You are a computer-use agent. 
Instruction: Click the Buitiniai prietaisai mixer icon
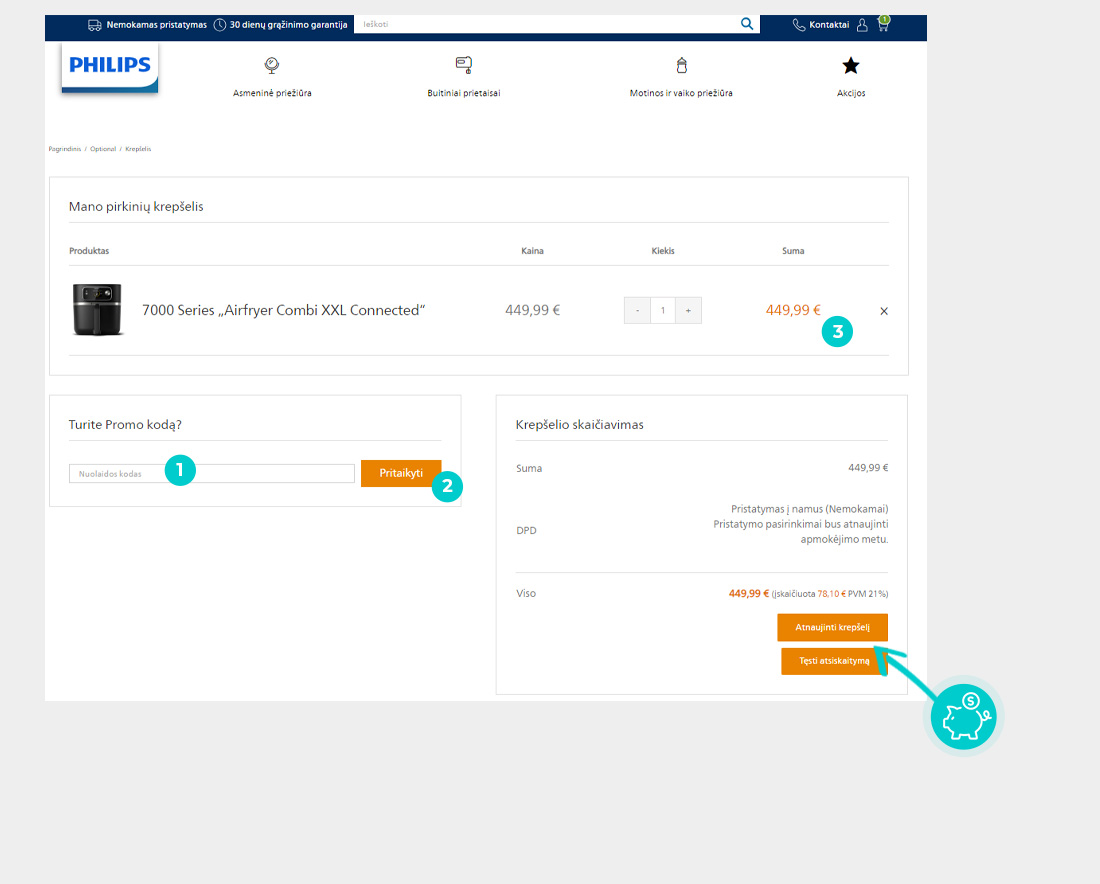(x=464, y=65)
